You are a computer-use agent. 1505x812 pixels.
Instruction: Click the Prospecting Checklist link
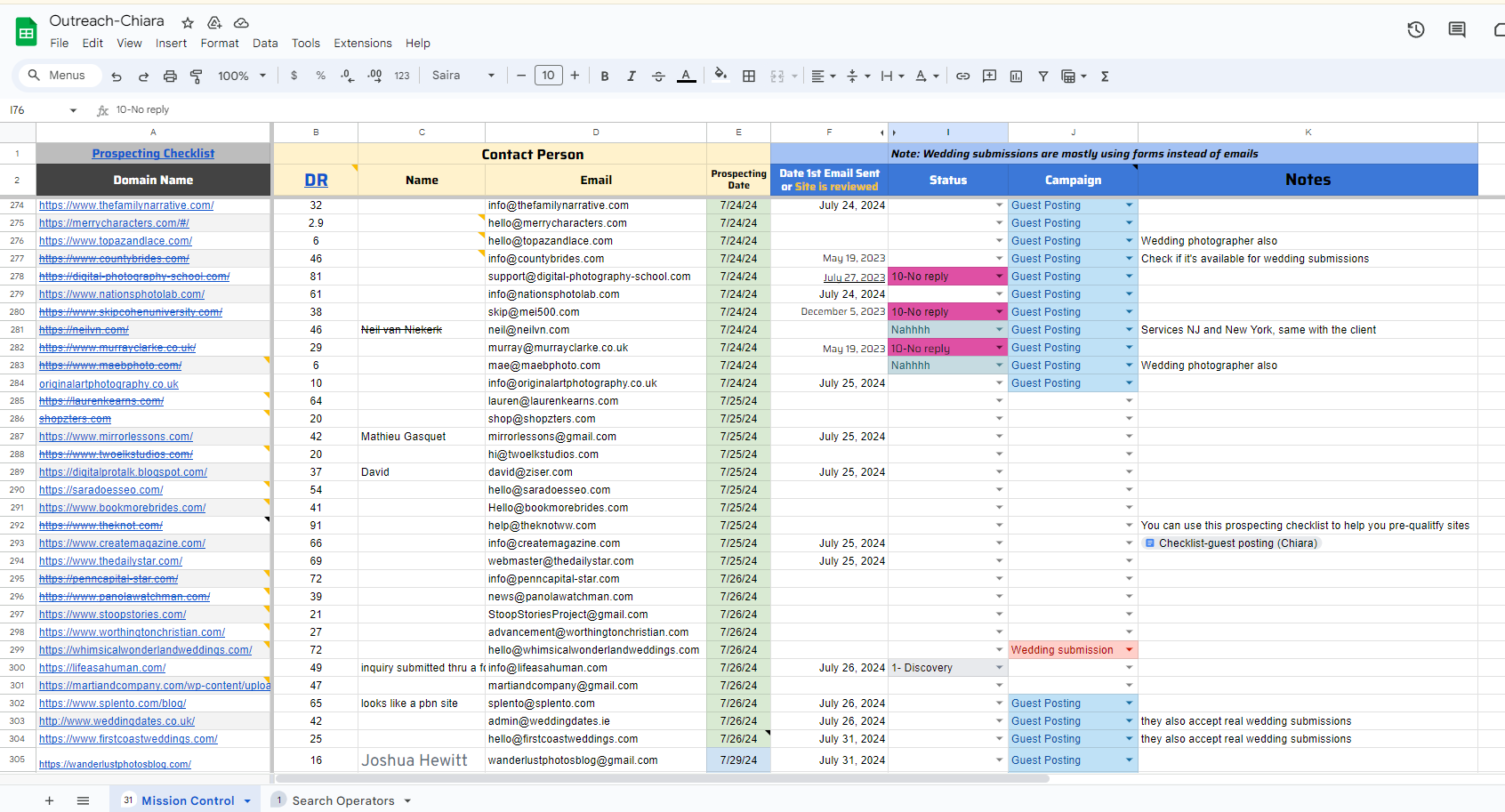point(153,153)
